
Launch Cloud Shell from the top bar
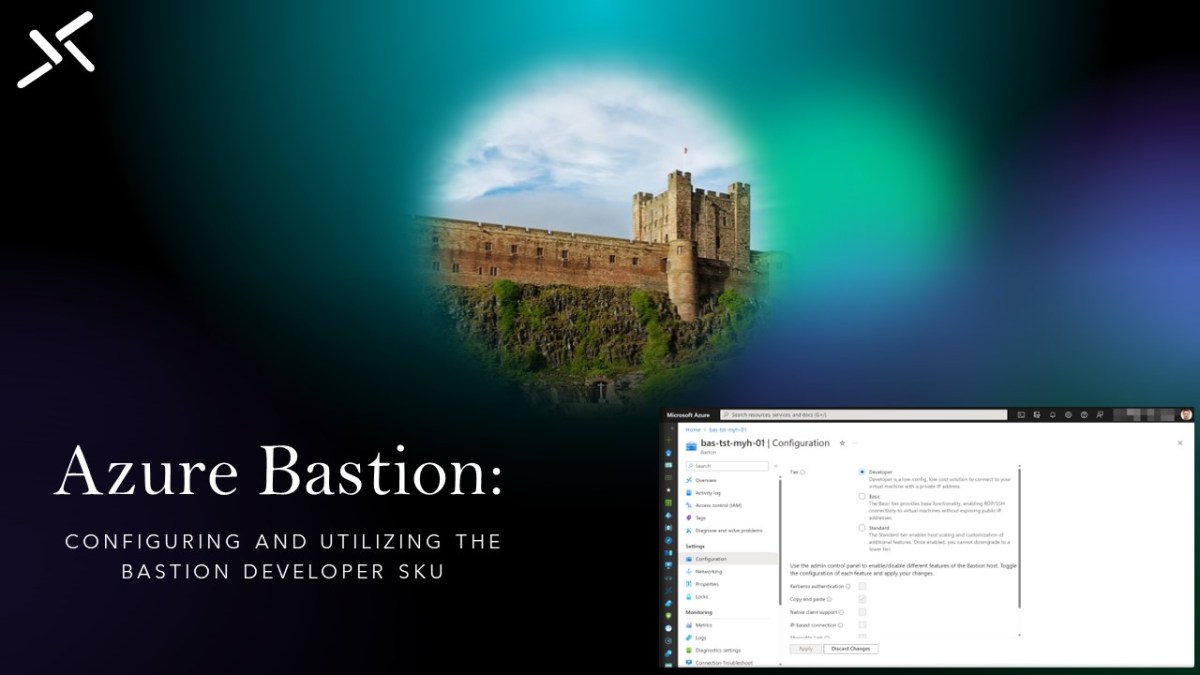(1021, 415)
